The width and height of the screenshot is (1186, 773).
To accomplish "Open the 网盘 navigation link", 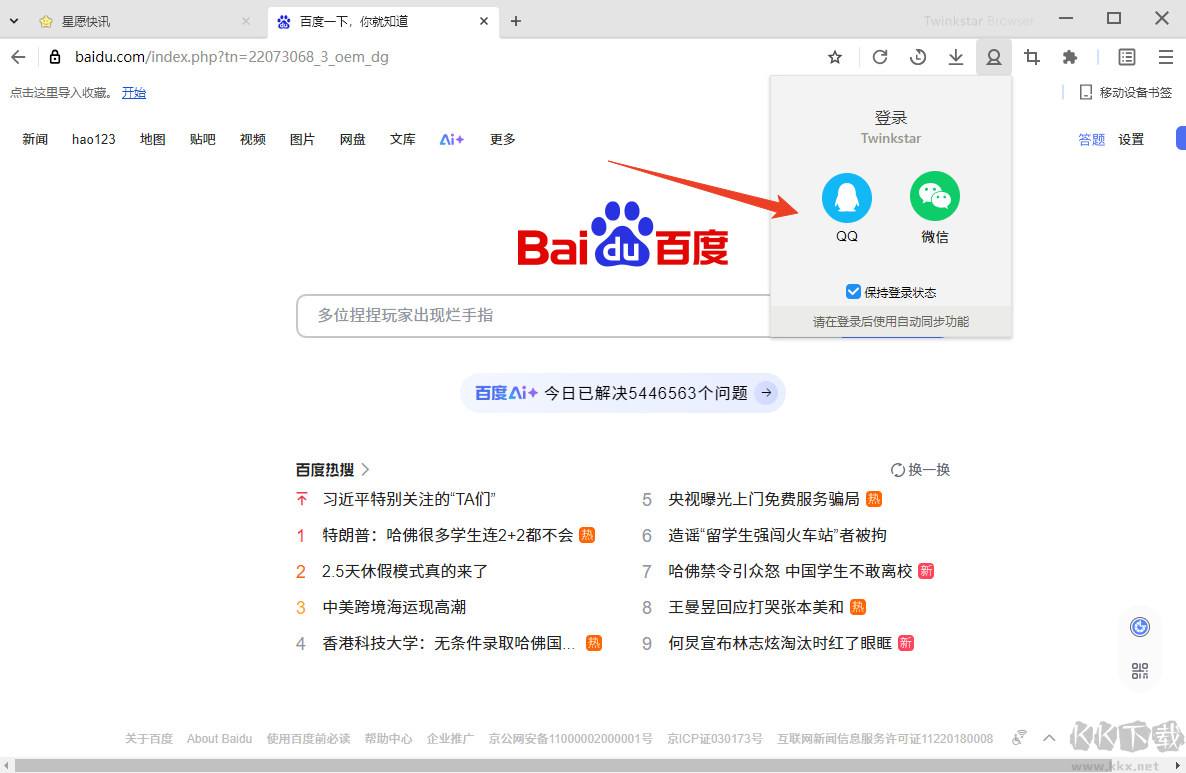I will coord(352,139).
